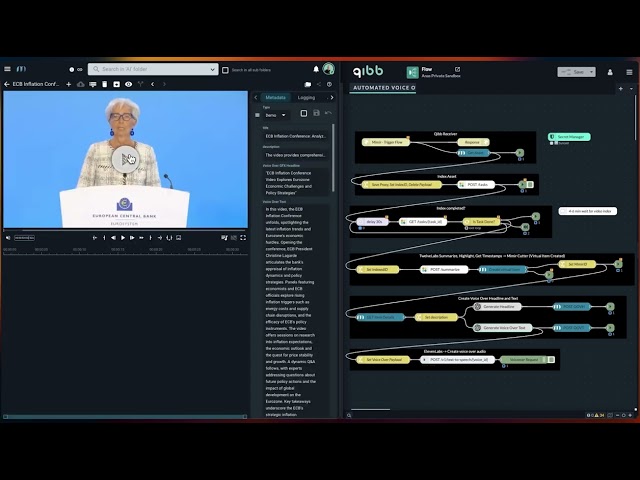Click the help icon above metadata panel

[329, 84]
